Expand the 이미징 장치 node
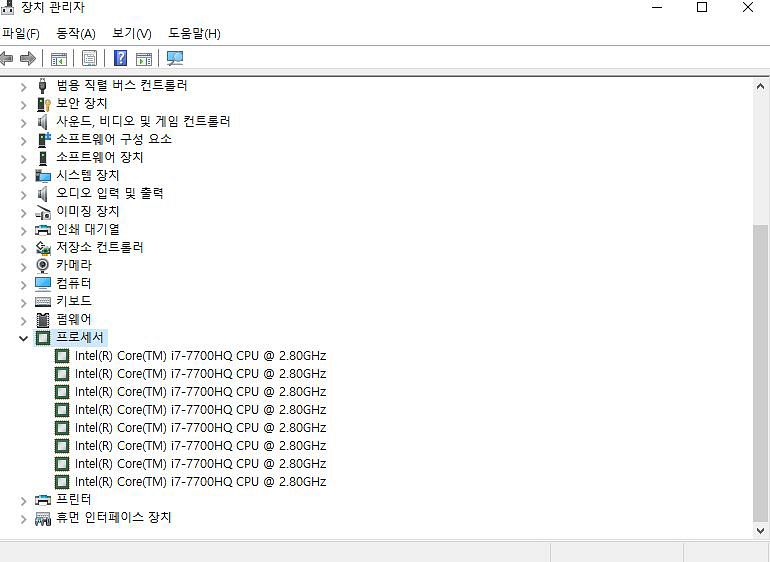The width and height of the screenshot is (770, 562). coord(23,213)
